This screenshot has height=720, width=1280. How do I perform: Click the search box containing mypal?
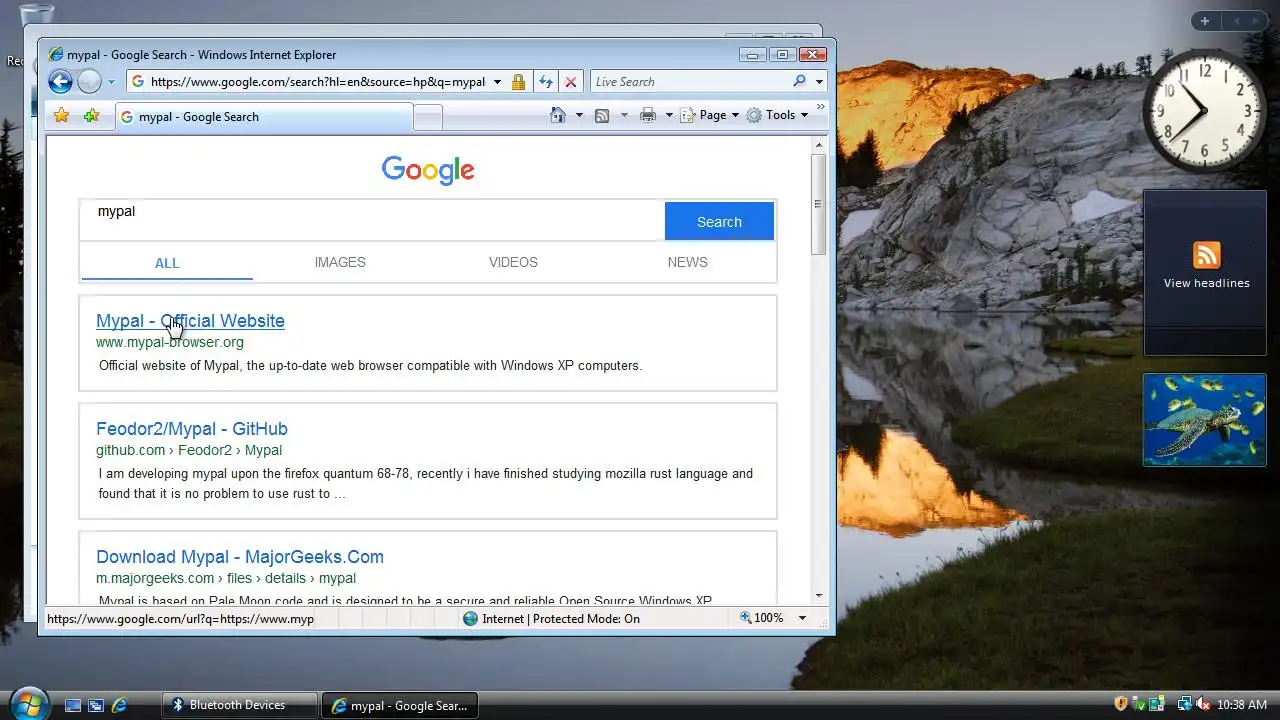point(372,220)
